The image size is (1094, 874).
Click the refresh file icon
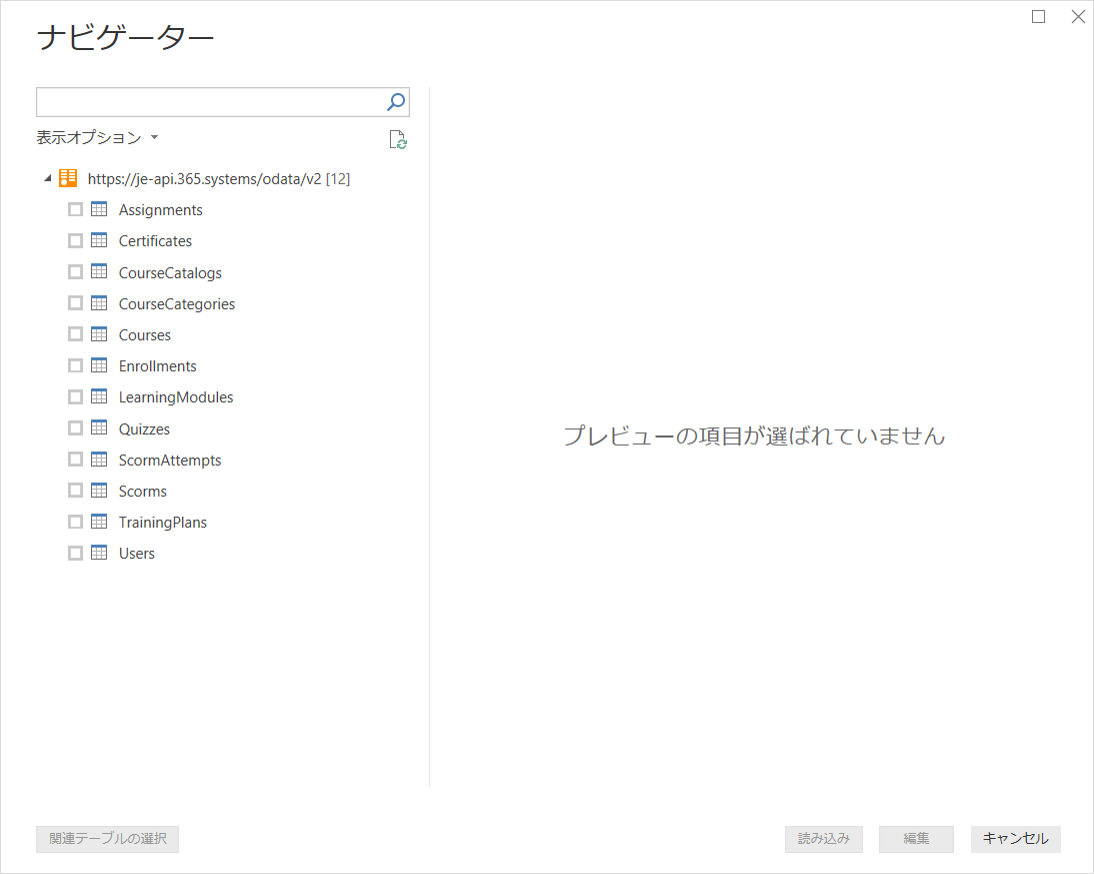398,140
